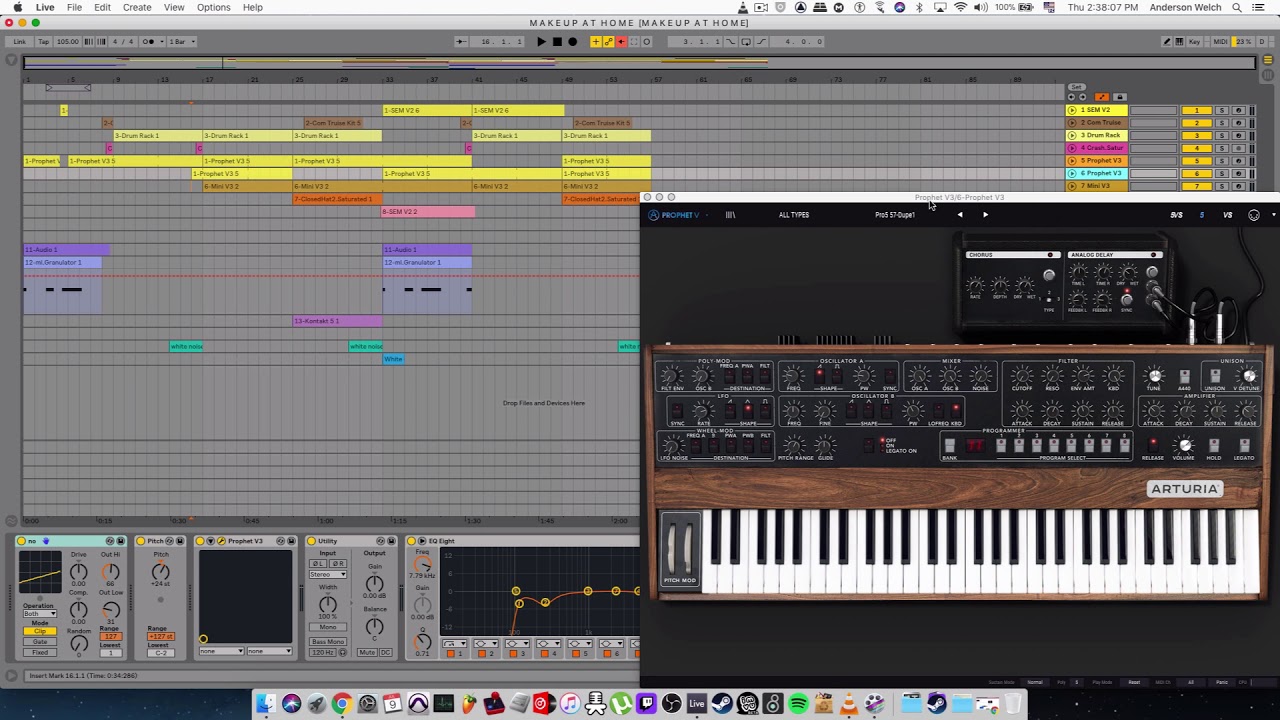Switch Prophet to VS mode

pos(1228,214)
